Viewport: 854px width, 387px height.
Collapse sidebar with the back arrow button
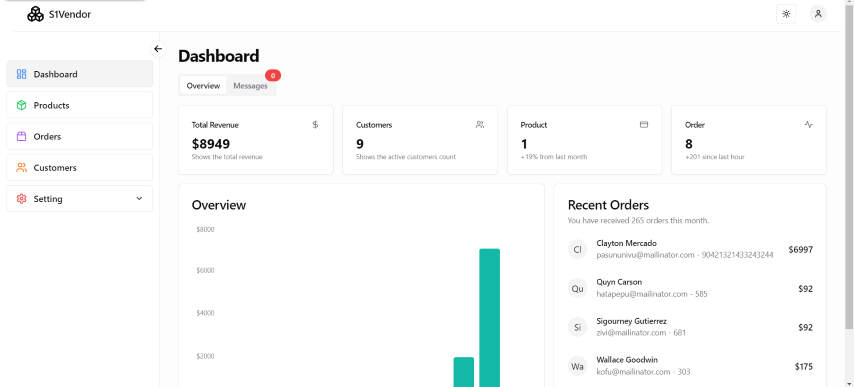point(158,49)
